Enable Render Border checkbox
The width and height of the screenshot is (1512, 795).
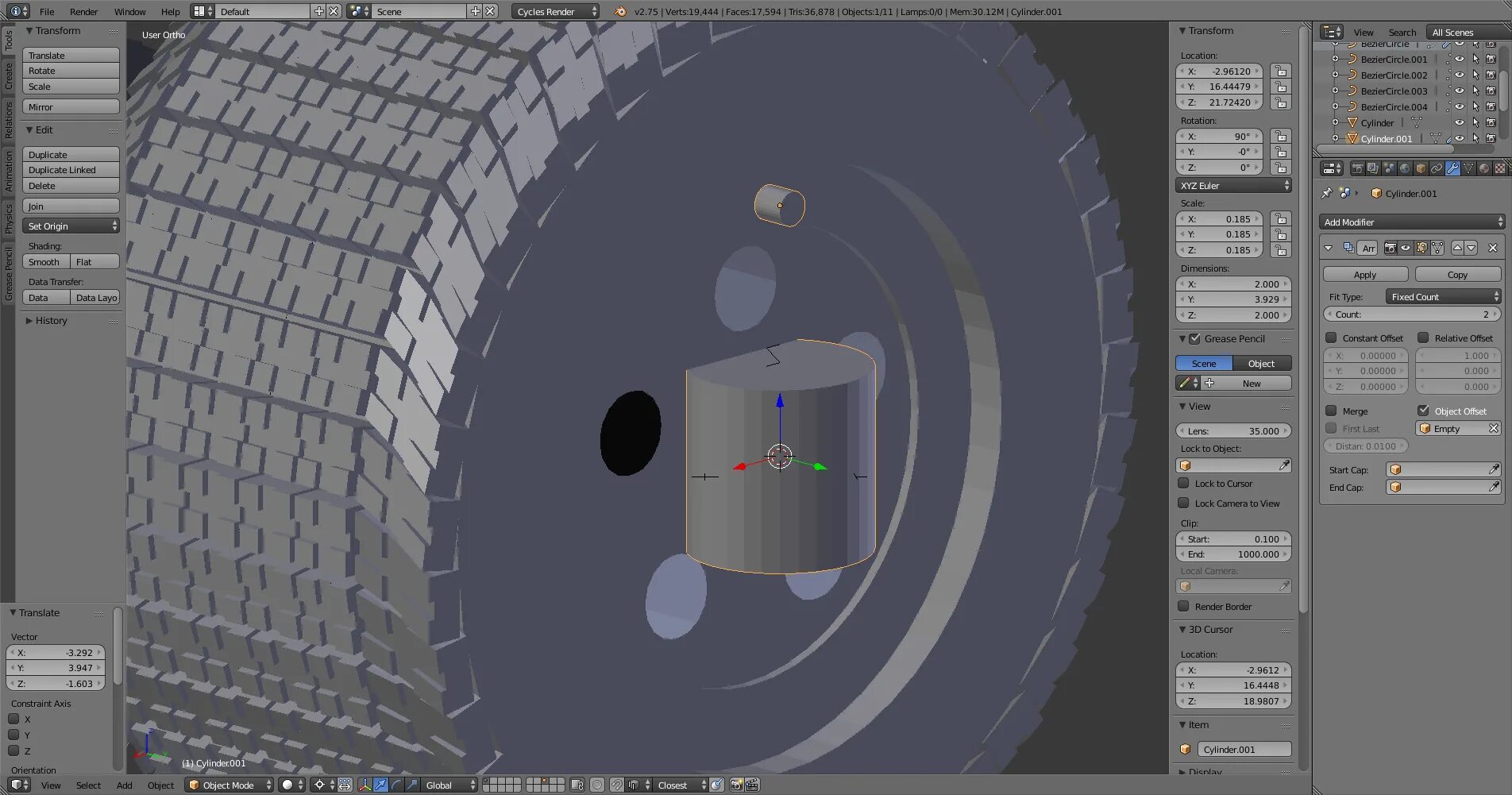point(1183,606)
